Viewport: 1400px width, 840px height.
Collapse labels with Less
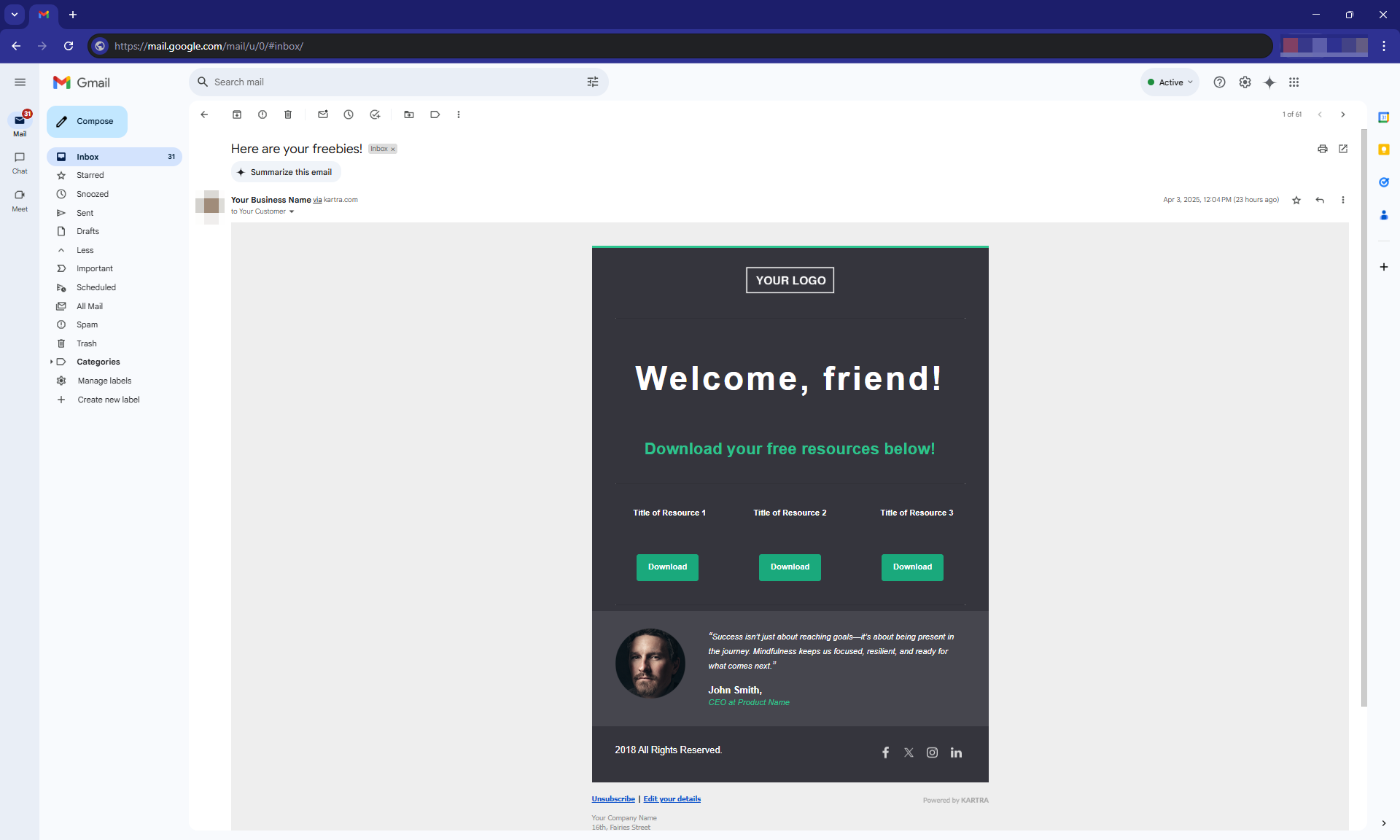point(85,250)
